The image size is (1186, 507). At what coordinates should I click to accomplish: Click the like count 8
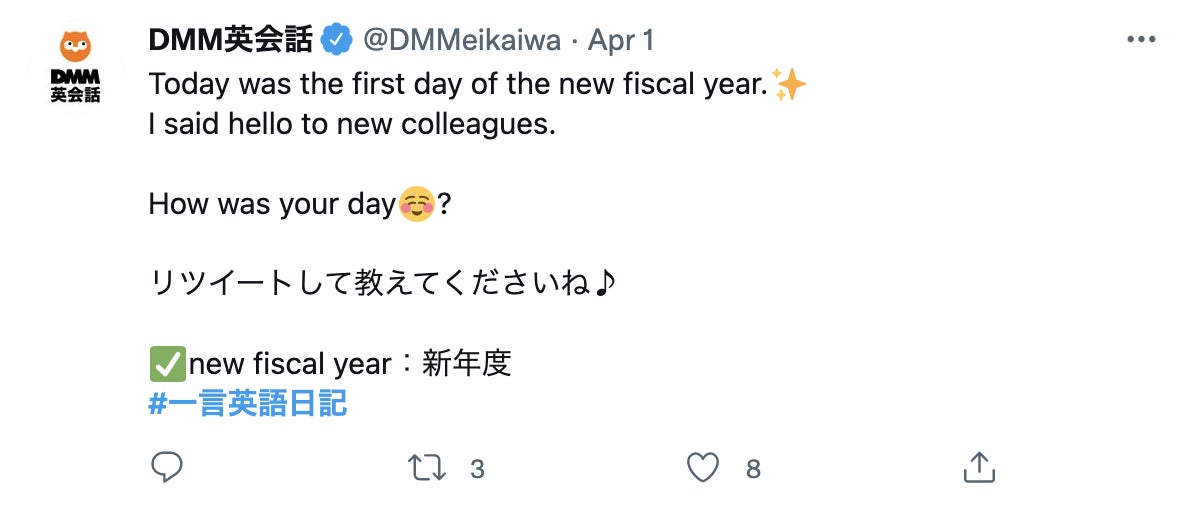(753, 468)
